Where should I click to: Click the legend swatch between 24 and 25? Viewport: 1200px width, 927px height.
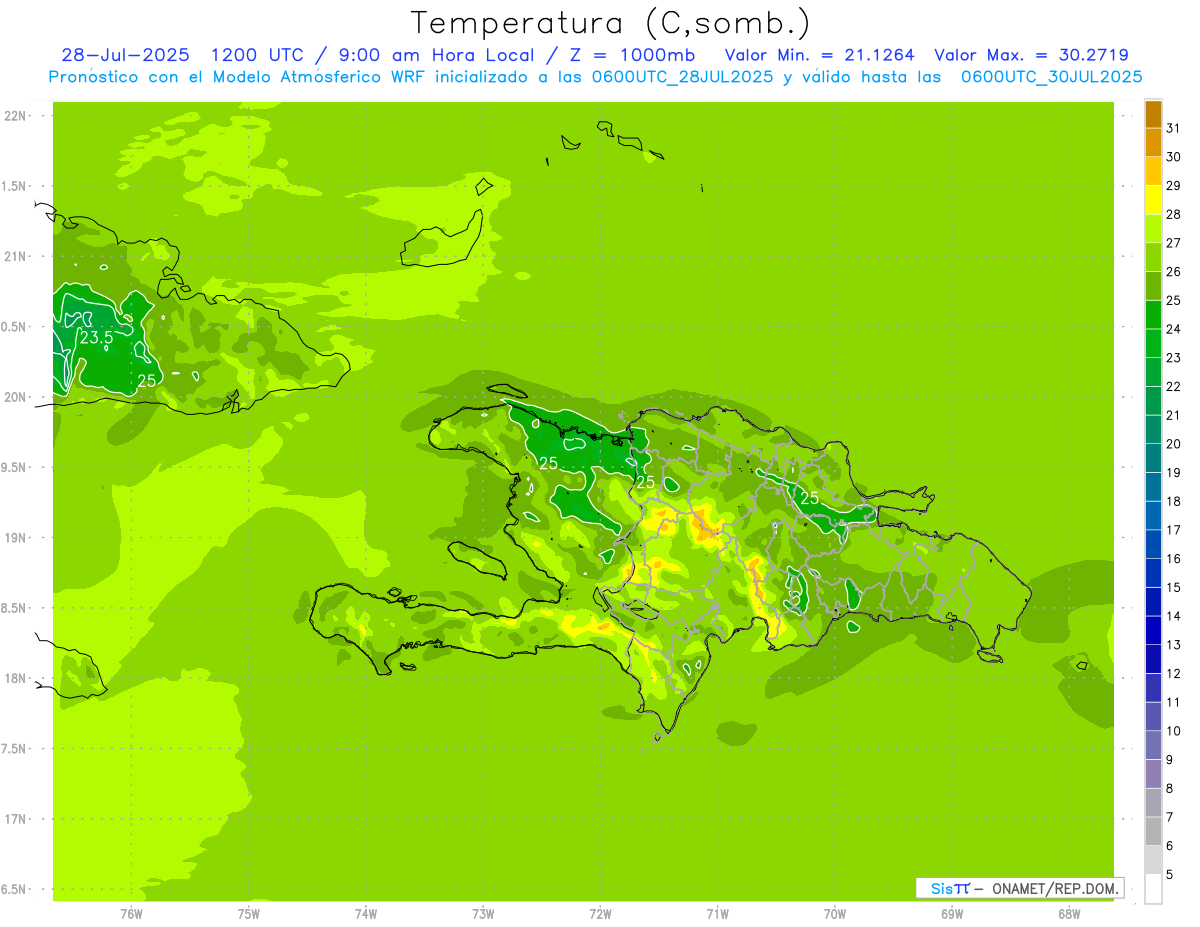pyautogui.click(x=1153, y=315)
